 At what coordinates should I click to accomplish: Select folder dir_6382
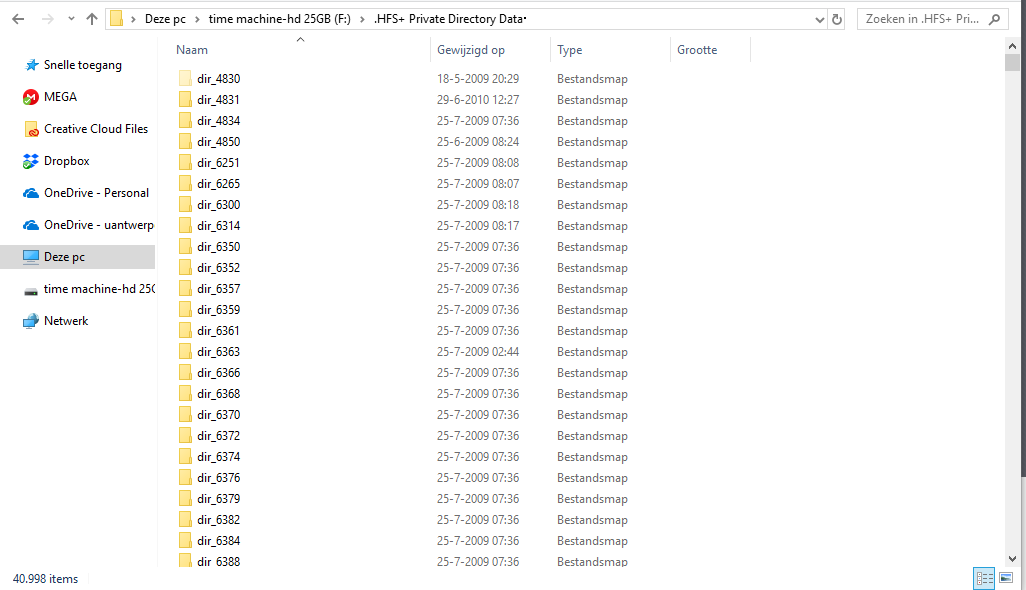point(219,519)
